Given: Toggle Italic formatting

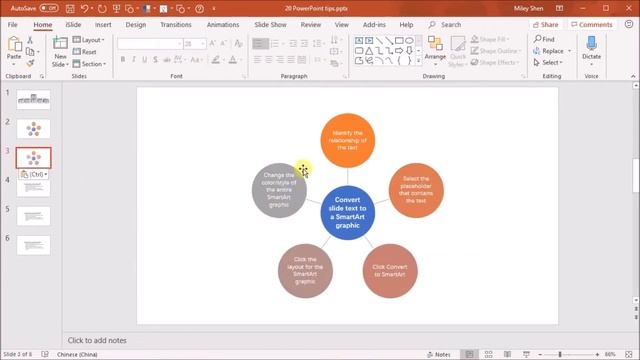Looking at the screenshot, I should (x=133, y=60).
